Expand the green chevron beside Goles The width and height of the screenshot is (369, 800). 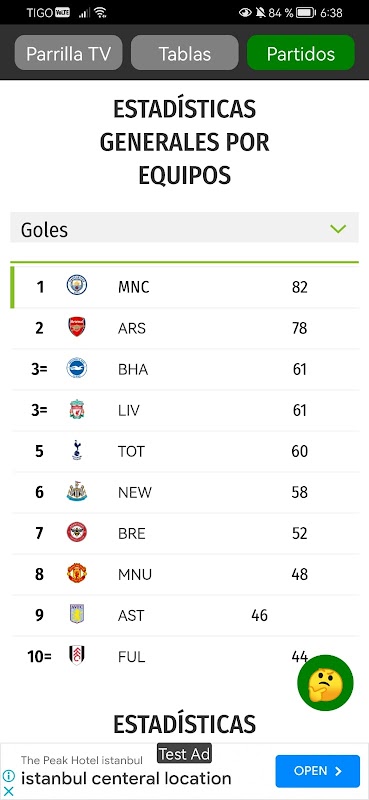pos(338,229)
